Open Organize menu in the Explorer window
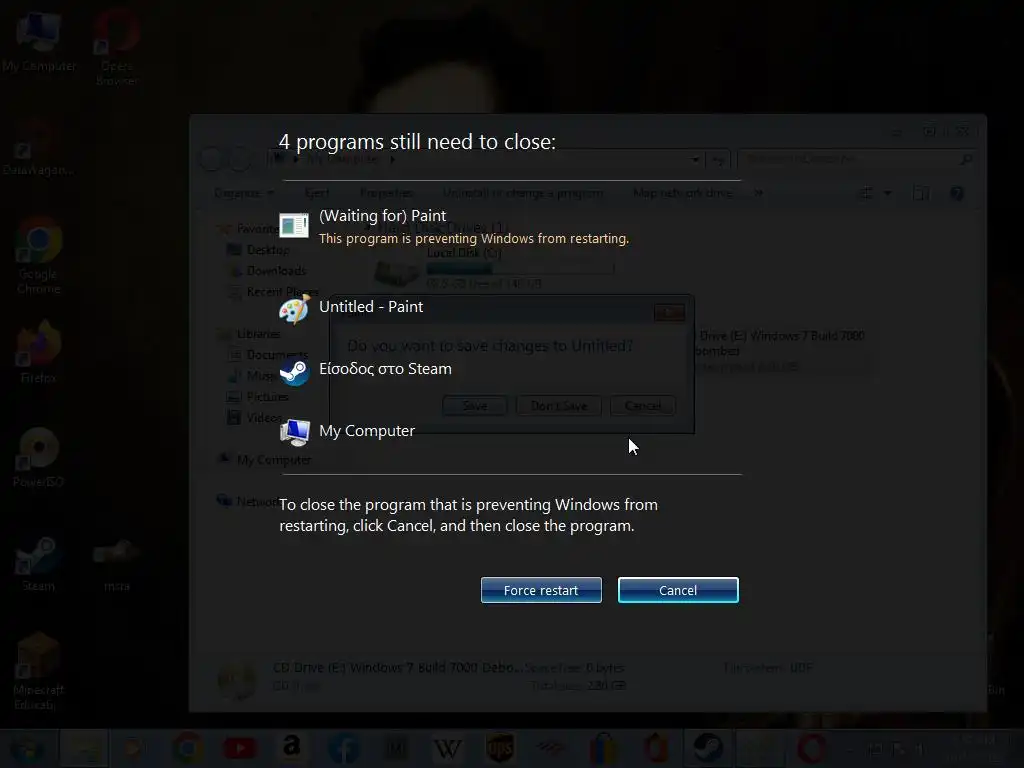 244,193
